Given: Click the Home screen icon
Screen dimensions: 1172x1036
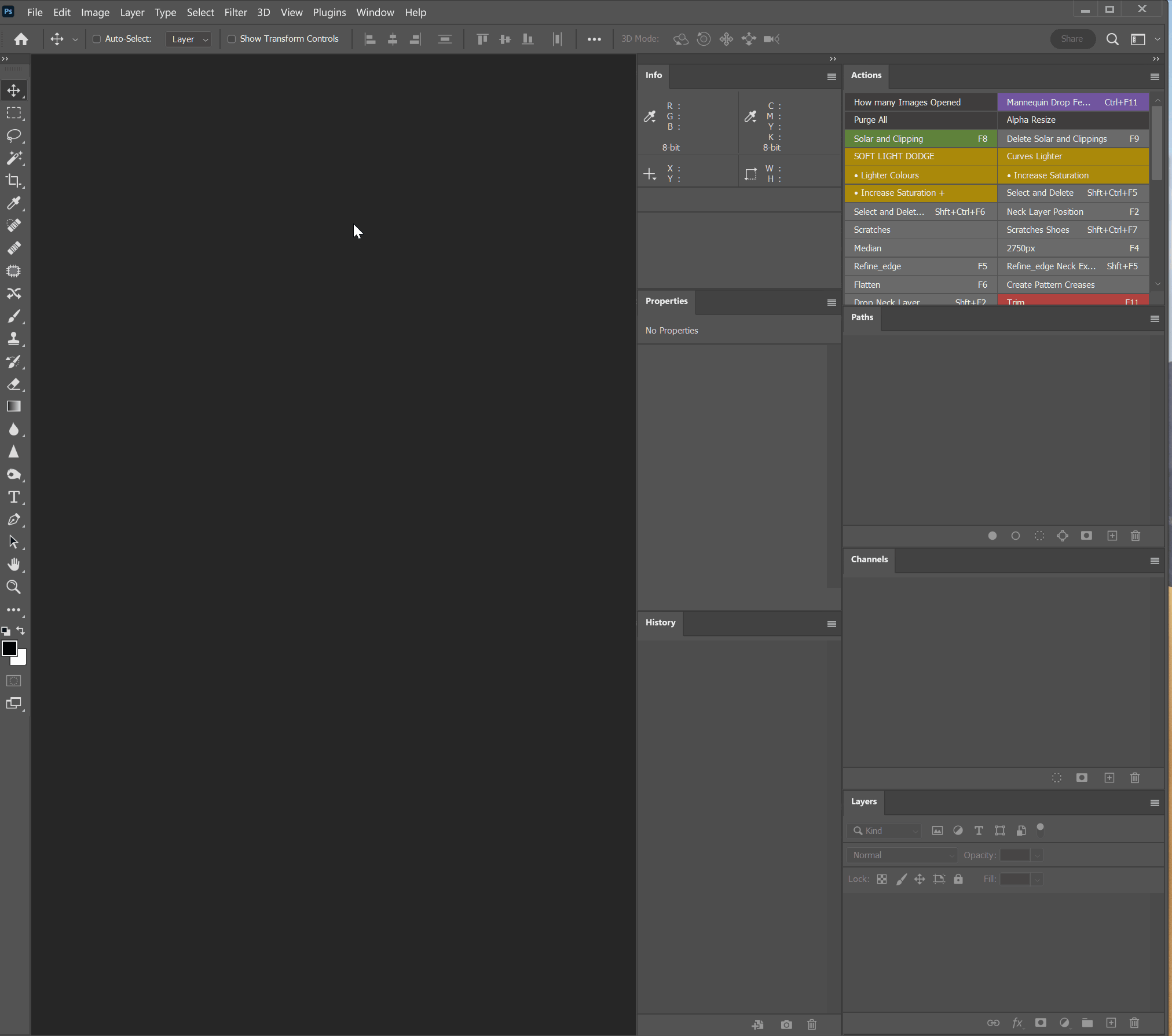Looking at the screenshot, I should (21, 39).
